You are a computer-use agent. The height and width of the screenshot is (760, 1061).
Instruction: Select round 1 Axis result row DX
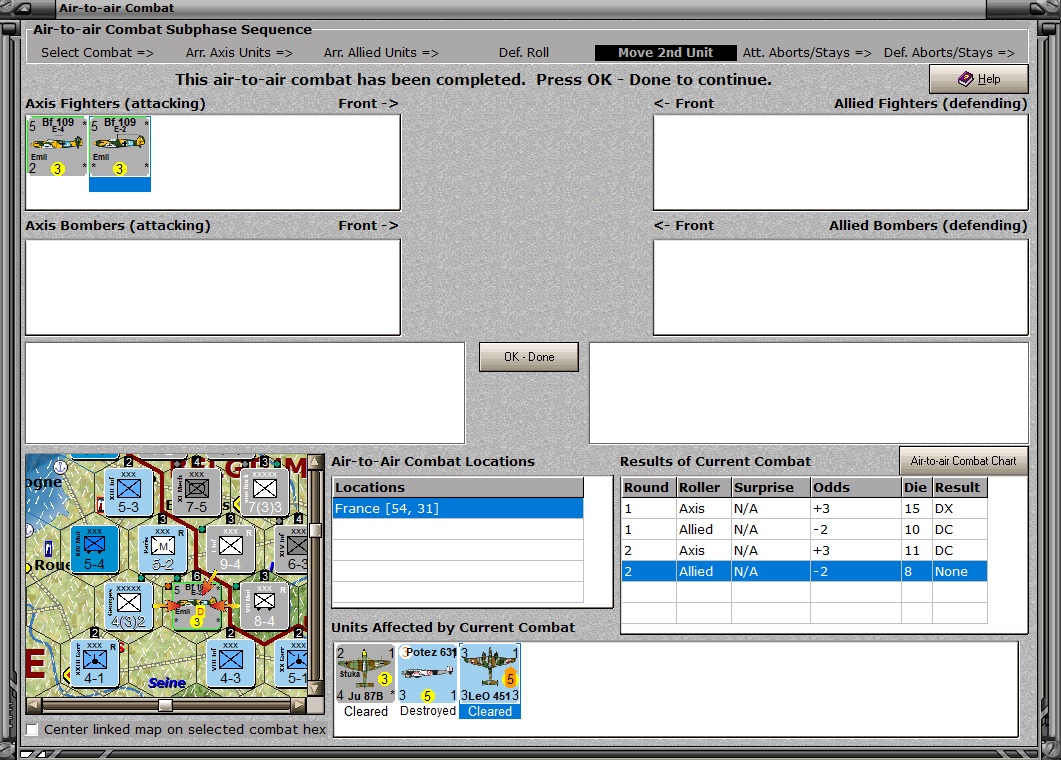click(804, 508)
